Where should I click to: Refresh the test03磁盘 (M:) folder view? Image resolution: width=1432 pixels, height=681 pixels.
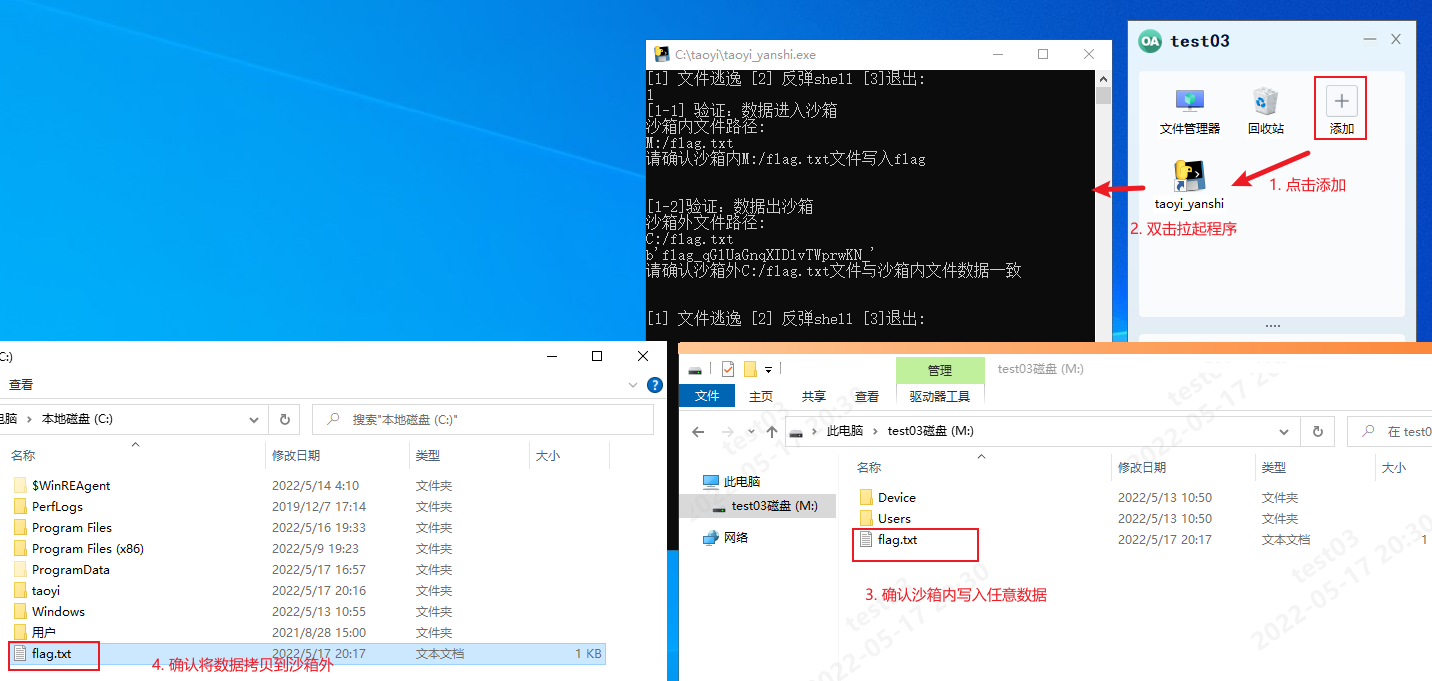[x=1317, y=432]
